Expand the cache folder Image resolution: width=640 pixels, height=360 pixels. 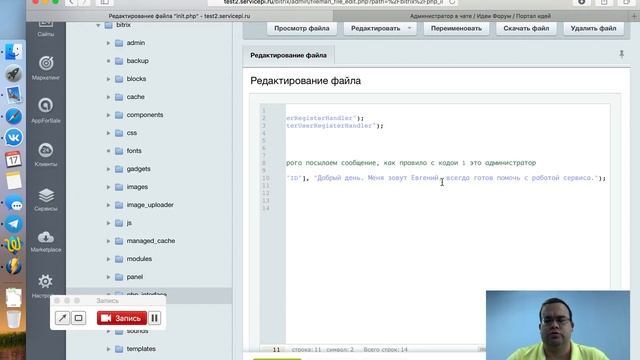tap(108, 97)
